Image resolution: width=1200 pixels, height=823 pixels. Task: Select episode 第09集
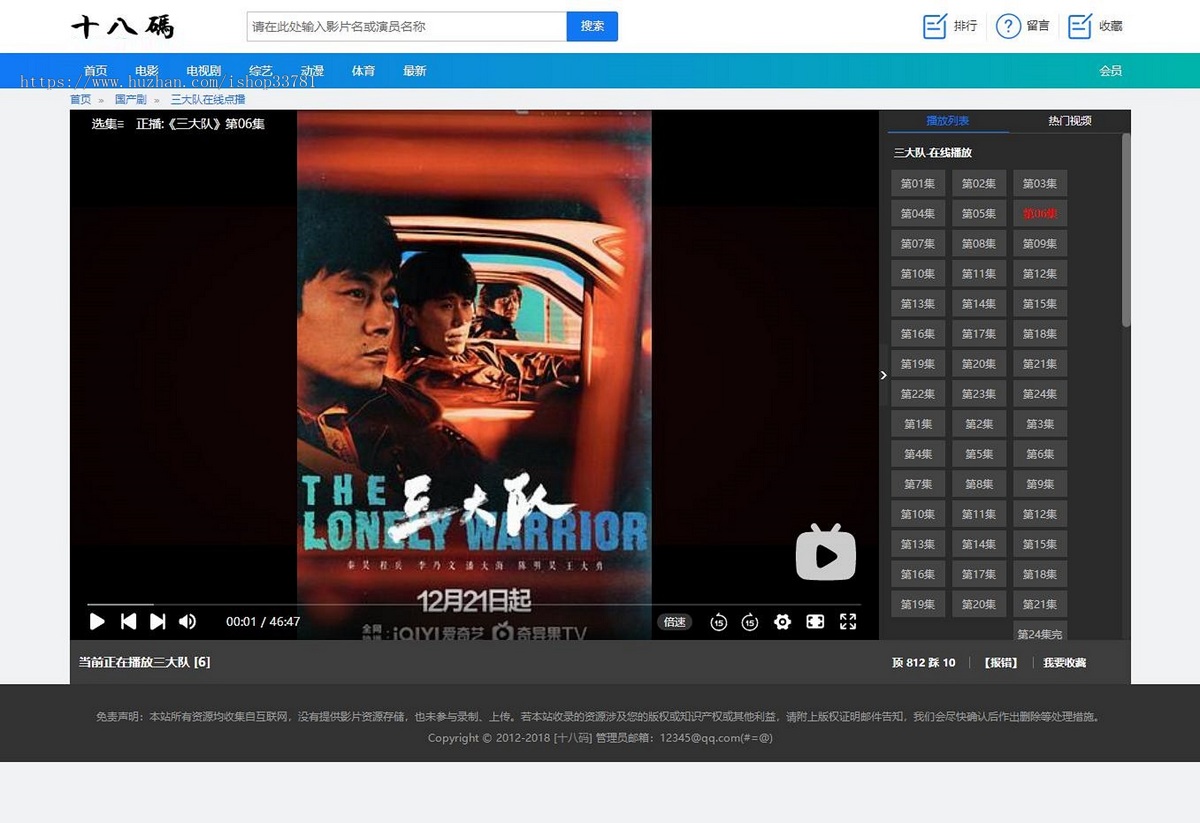click(1040, 243)
